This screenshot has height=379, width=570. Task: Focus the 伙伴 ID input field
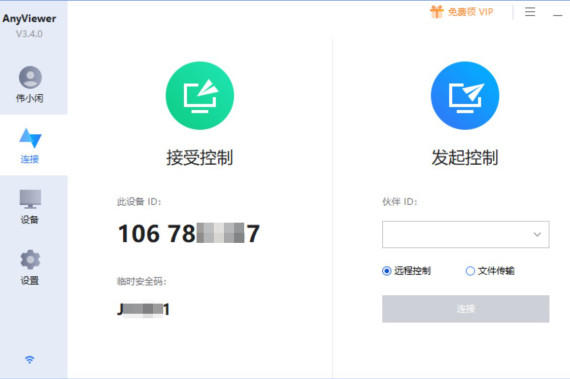click(x=466, y=234)
